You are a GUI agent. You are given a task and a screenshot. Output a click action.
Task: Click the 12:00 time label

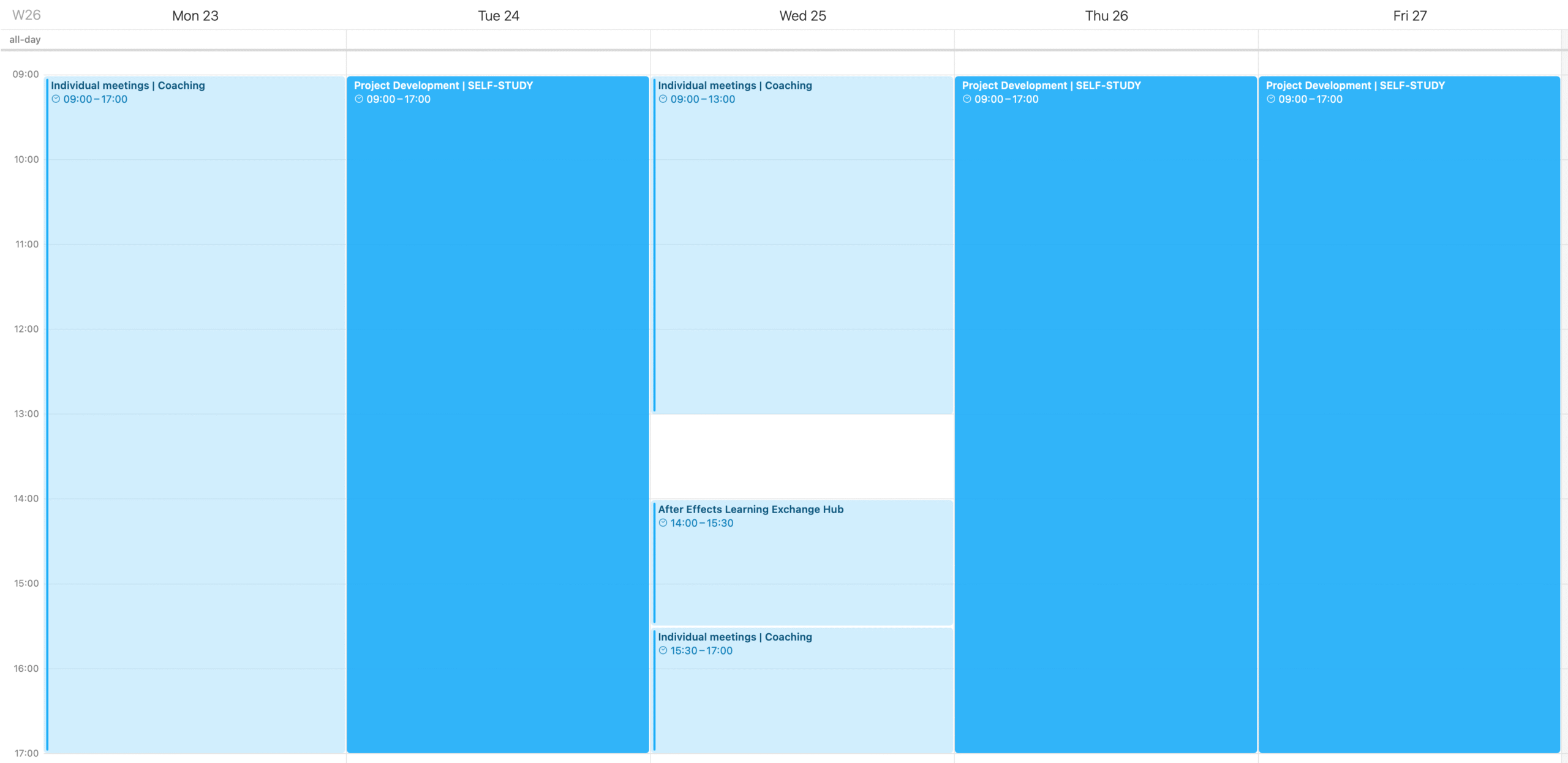coord(26,329)
